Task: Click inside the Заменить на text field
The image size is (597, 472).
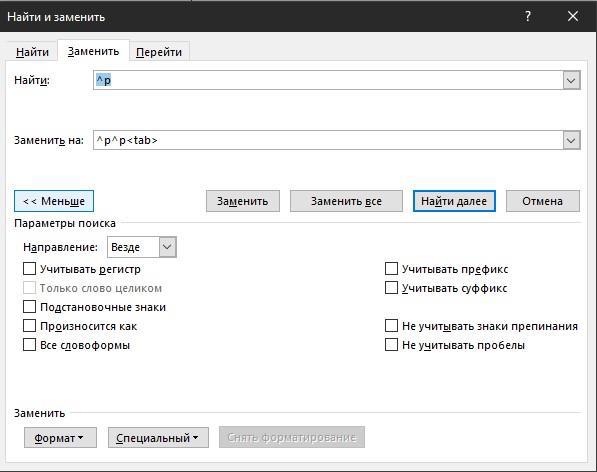Action: 328,140
